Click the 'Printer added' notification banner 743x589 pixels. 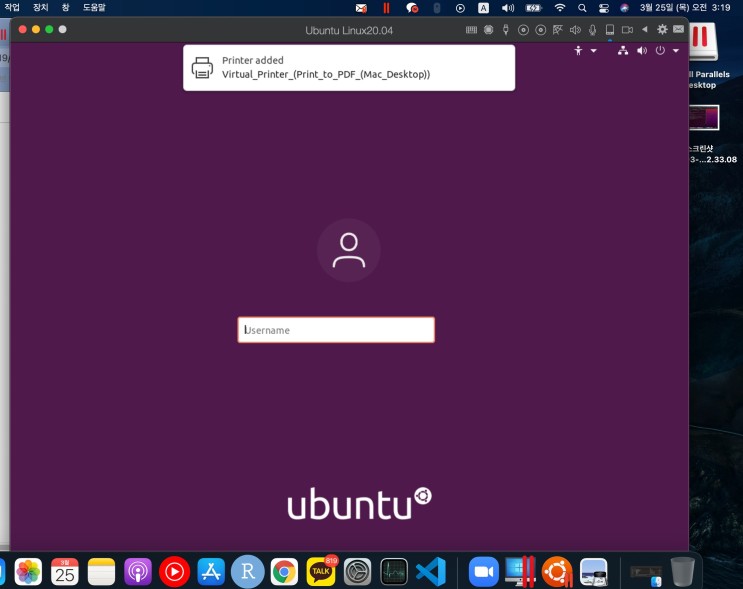tap(349, 68)
